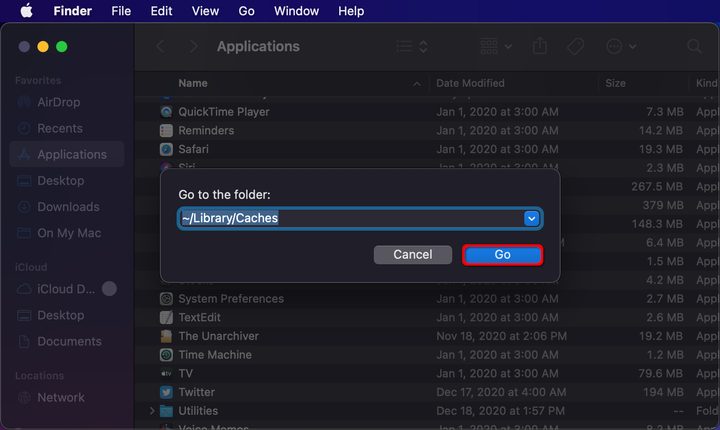Click the Go button in dialog
Screen dimensions: 720x430
pyautogui.click(x=502, y=255)
